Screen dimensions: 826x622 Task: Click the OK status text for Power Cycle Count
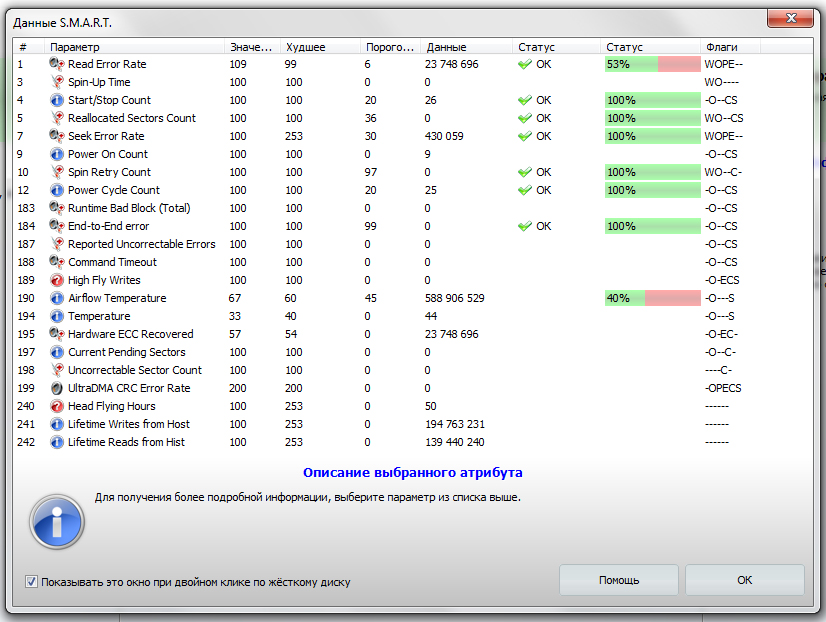[x=544, y=190]
